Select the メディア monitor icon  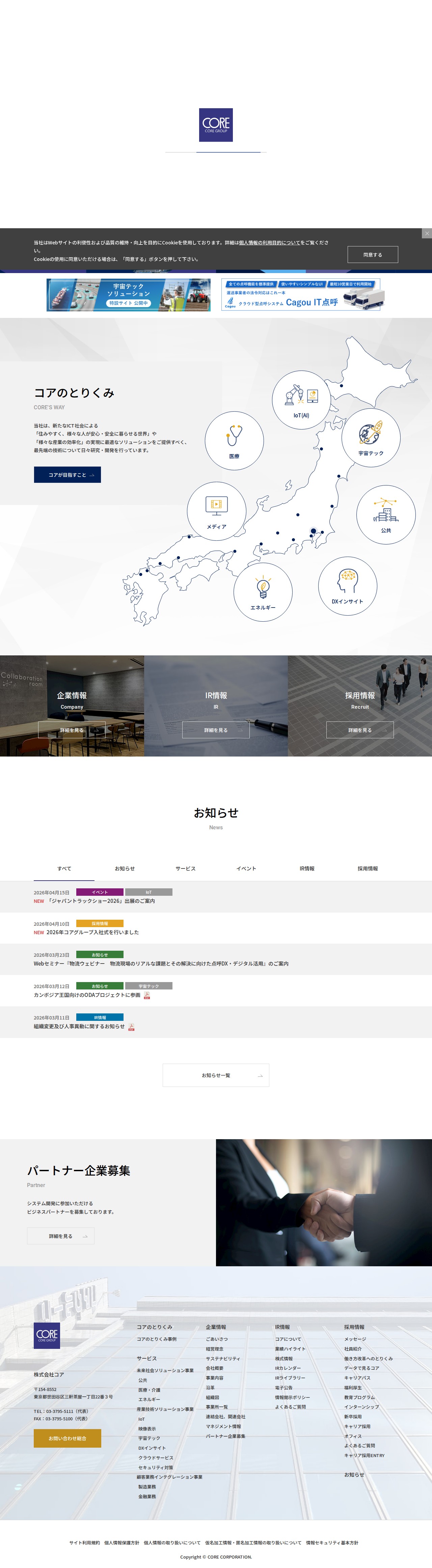click(216, 511)
